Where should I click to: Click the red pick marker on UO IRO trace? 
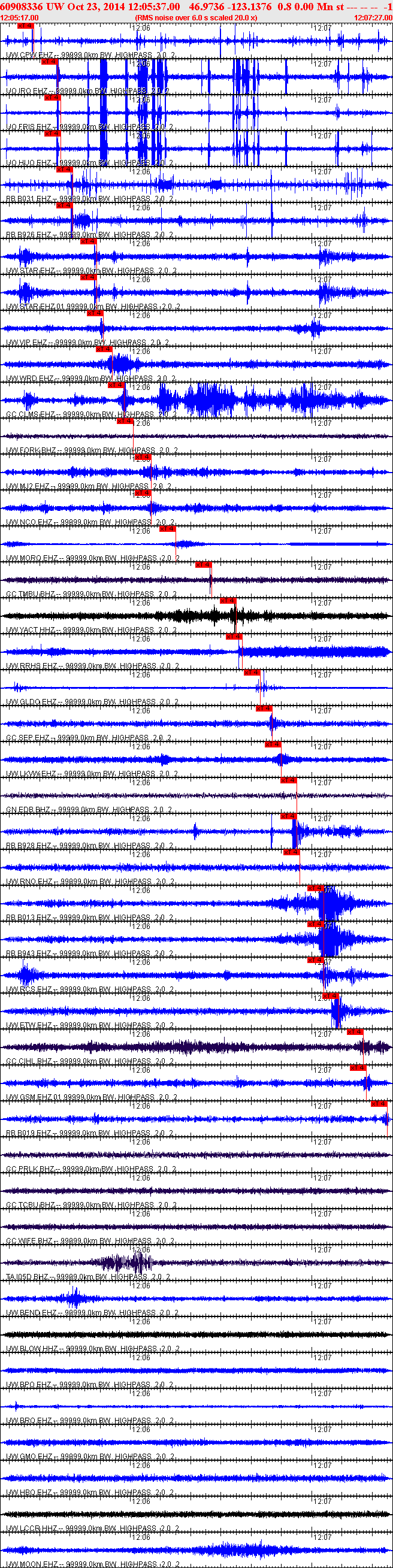click(49, 62)
